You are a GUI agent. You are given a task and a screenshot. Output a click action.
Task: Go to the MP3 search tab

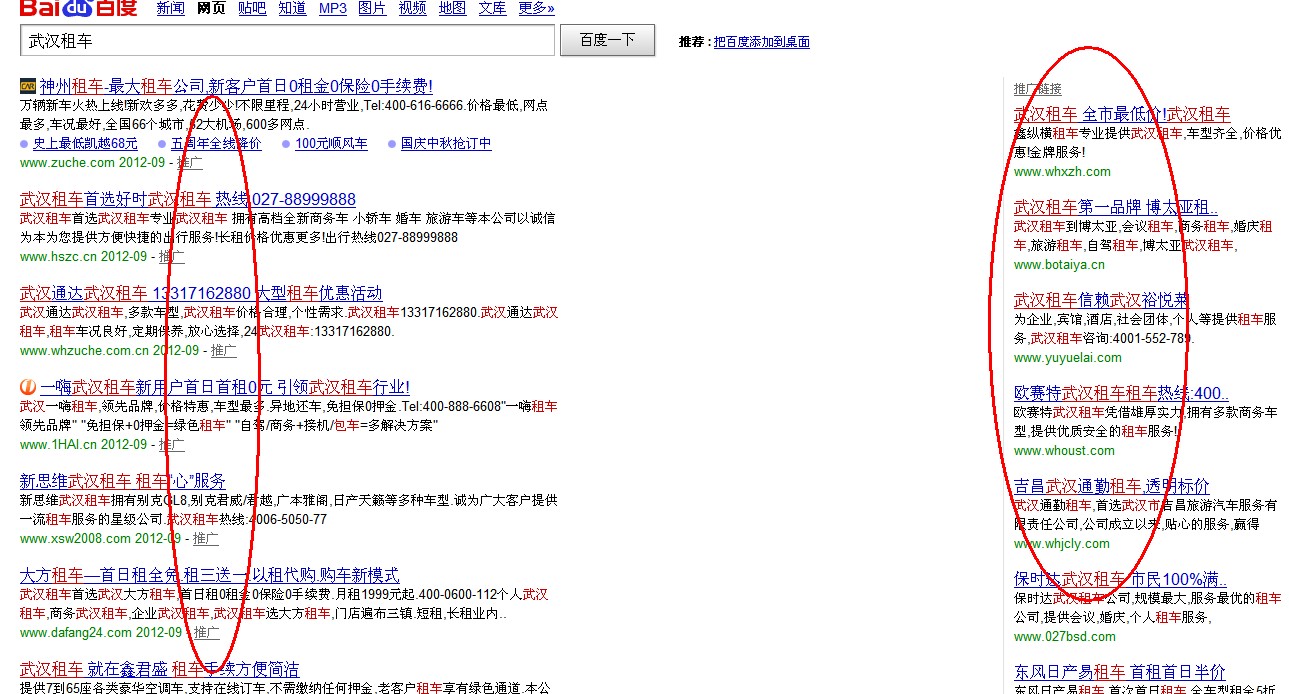pos(332,9)
